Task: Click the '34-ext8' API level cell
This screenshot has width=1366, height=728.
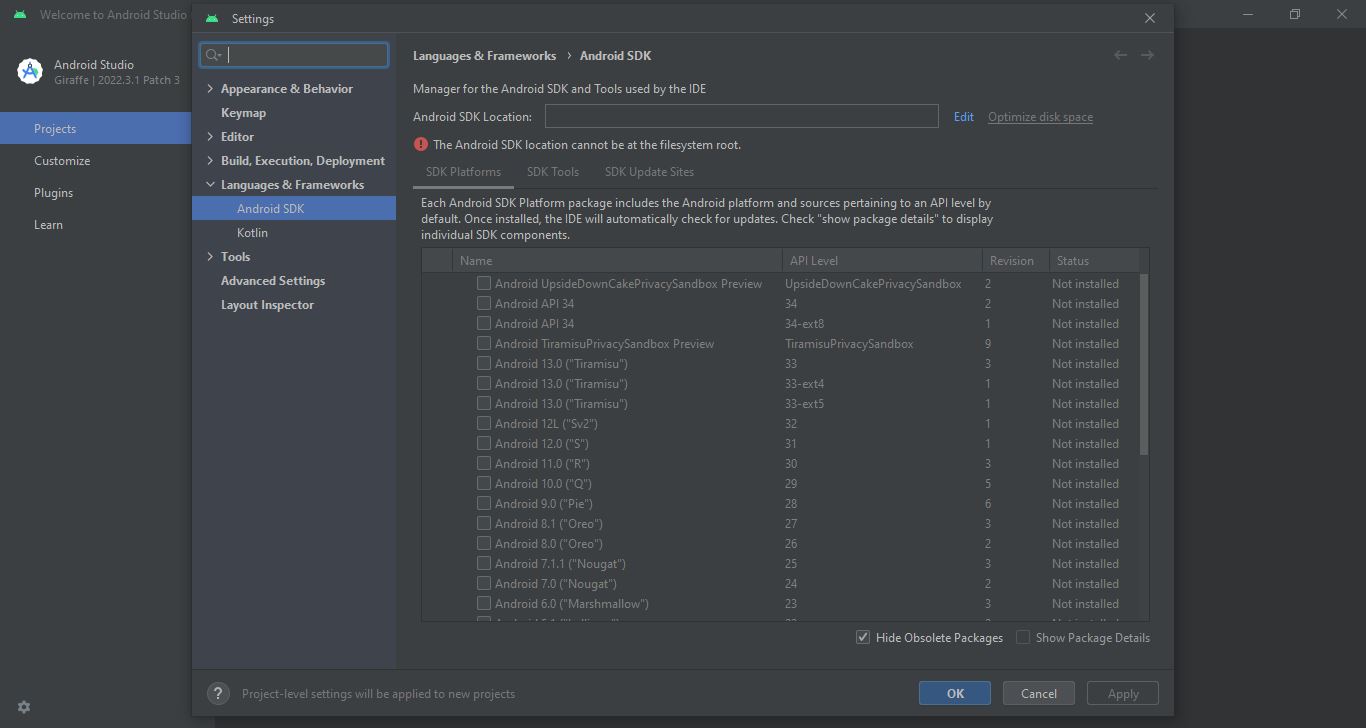Action: pyautogui.click(x=804, y=323)
